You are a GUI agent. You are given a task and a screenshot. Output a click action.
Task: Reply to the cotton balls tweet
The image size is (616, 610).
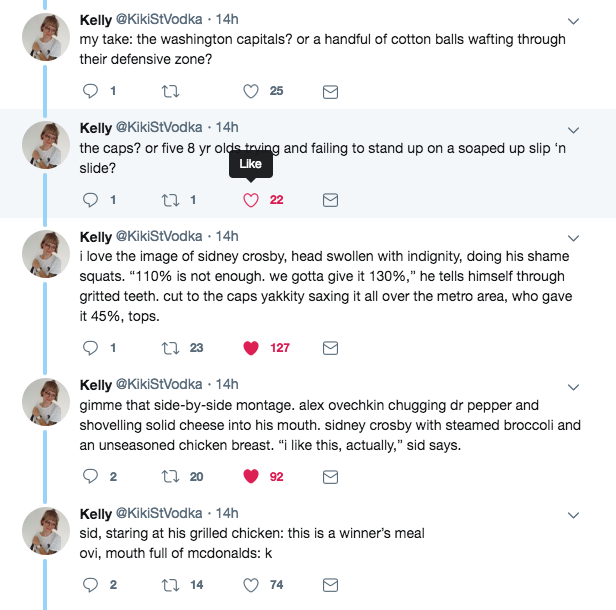pos(90,91)
